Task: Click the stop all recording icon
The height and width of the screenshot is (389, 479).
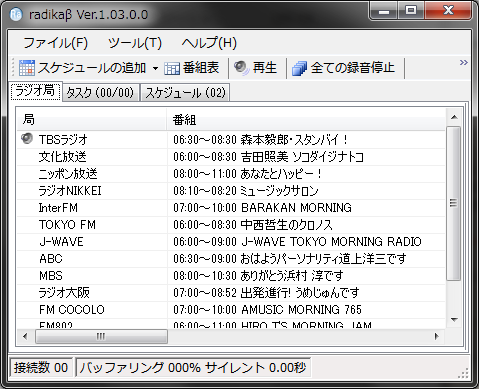Action: 299,68
